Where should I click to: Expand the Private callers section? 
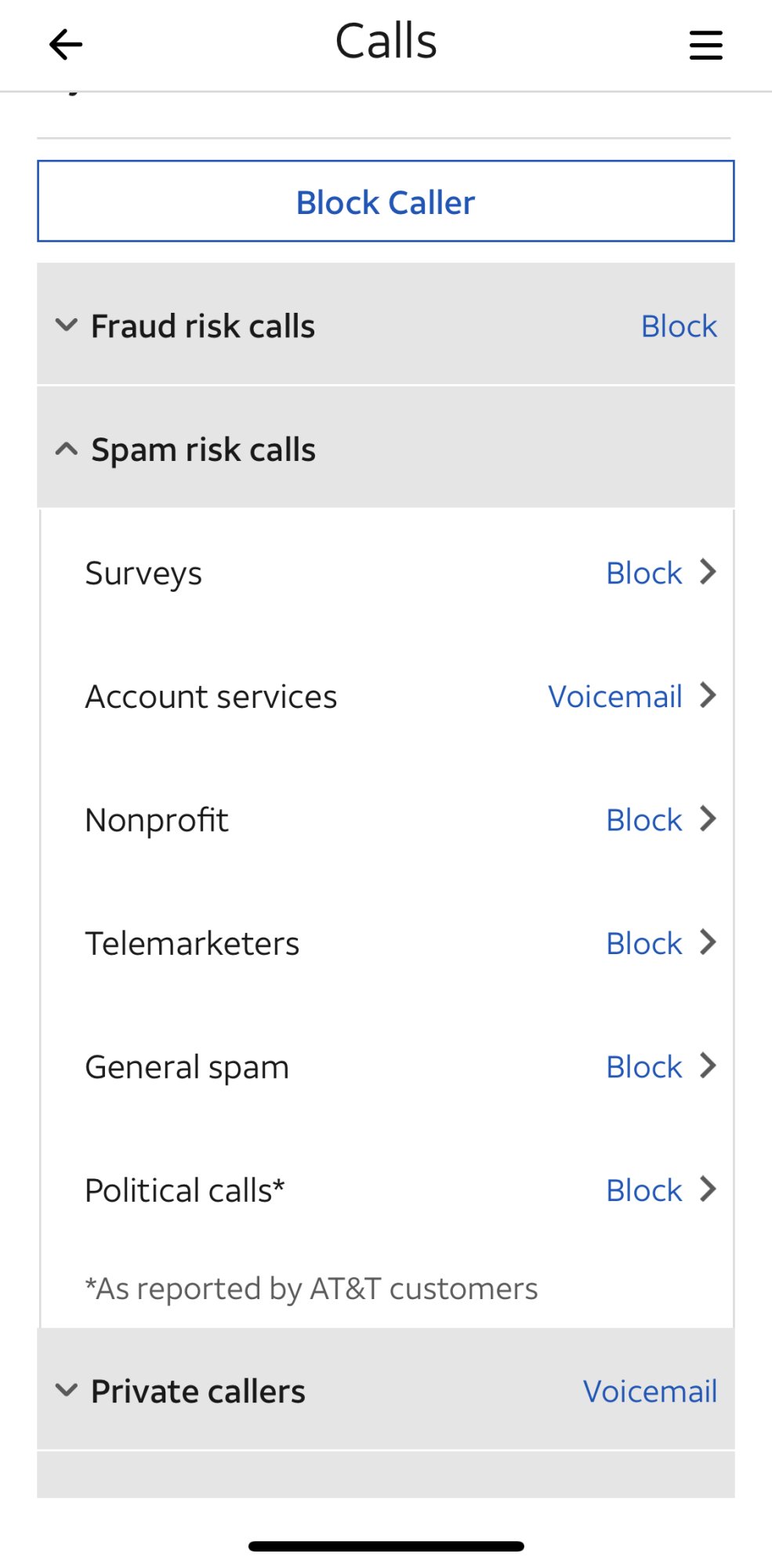click(67, 1391)
